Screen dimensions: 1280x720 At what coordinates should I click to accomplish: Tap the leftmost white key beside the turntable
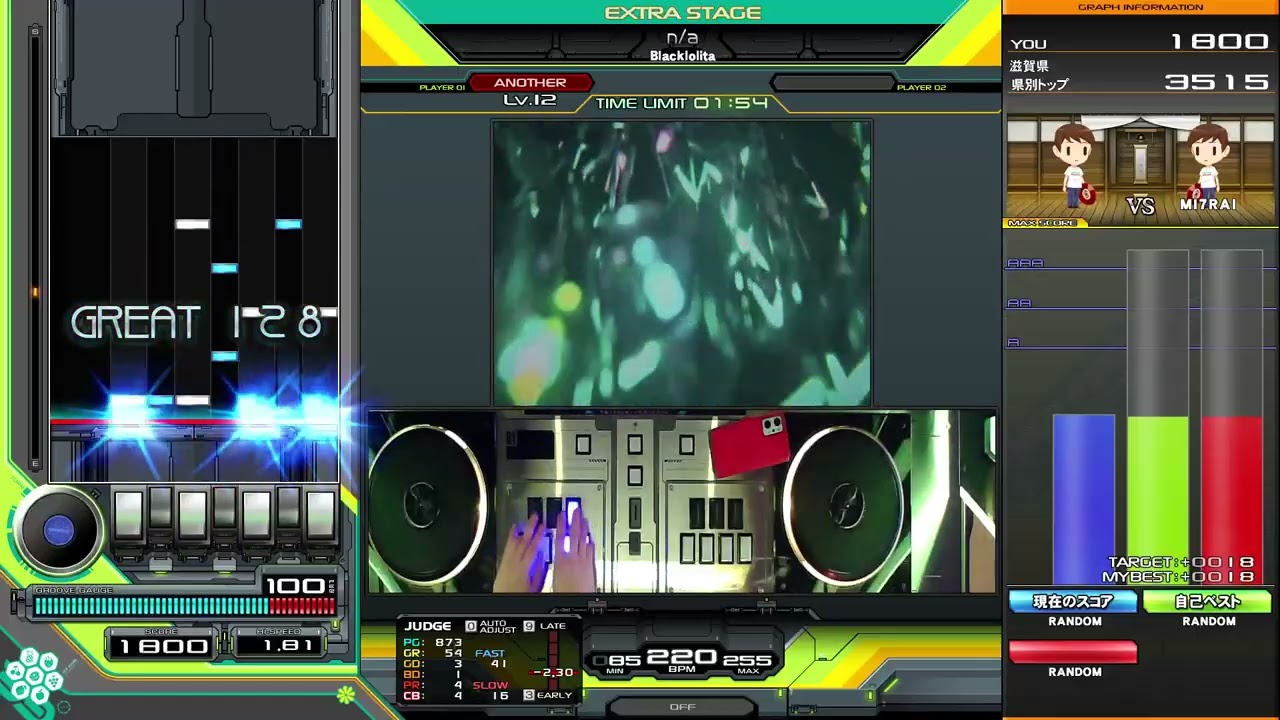pos(128,516)
